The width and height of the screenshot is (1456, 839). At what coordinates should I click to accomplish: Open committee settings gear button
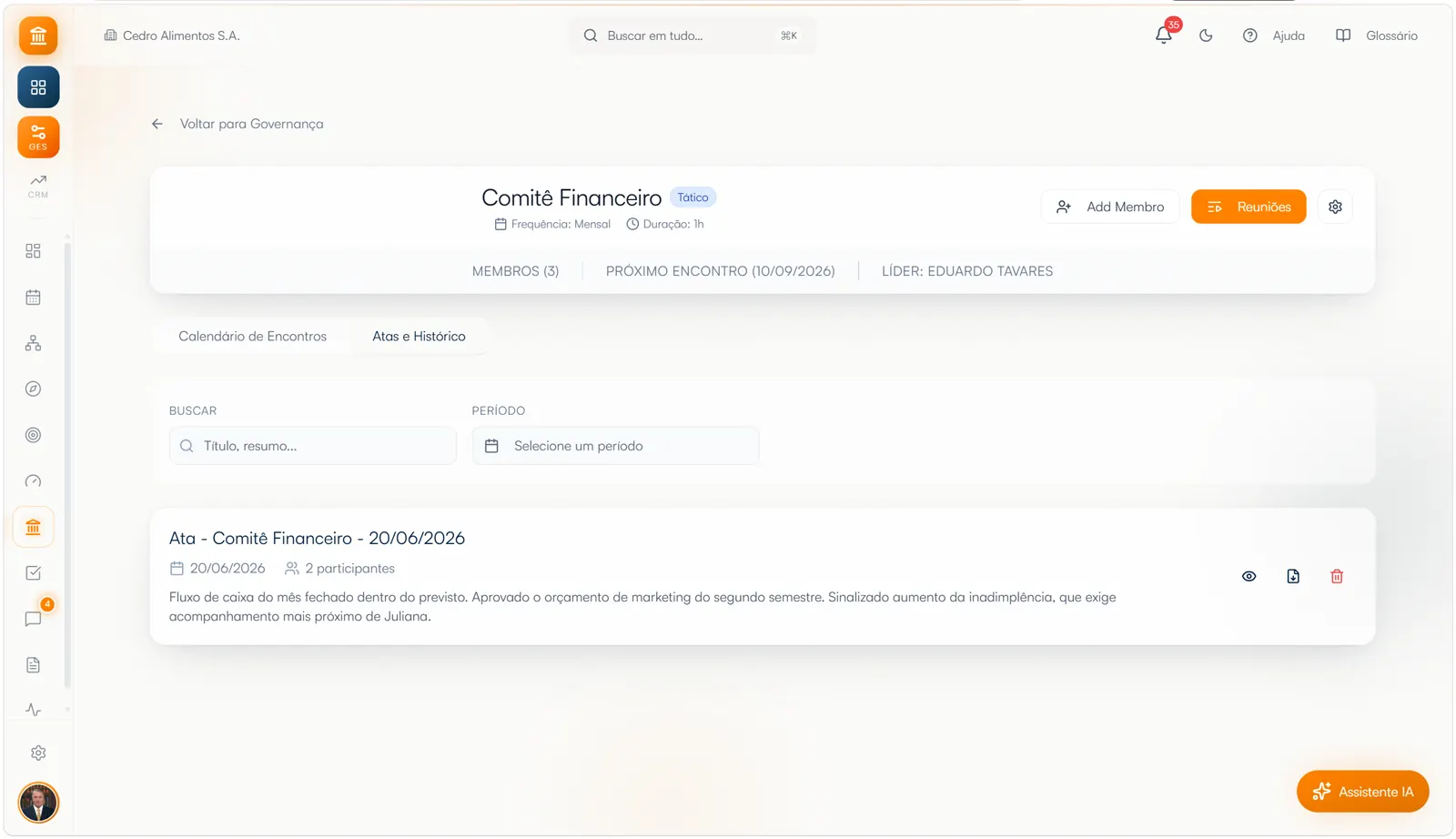[1335, 207]
